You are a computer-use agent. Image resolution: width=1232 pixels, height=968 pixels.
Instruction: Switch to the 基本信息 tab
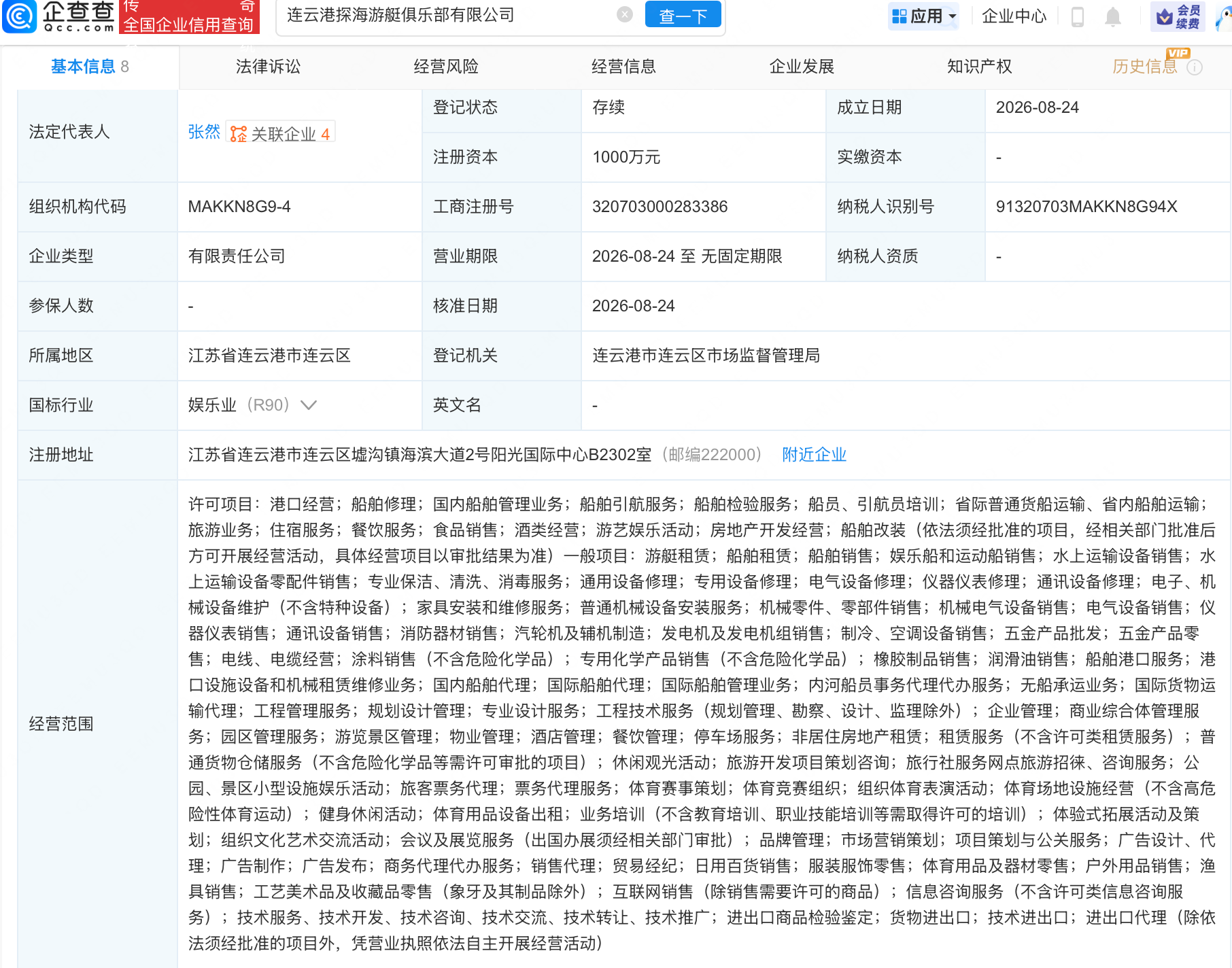(x=90, y=67)
